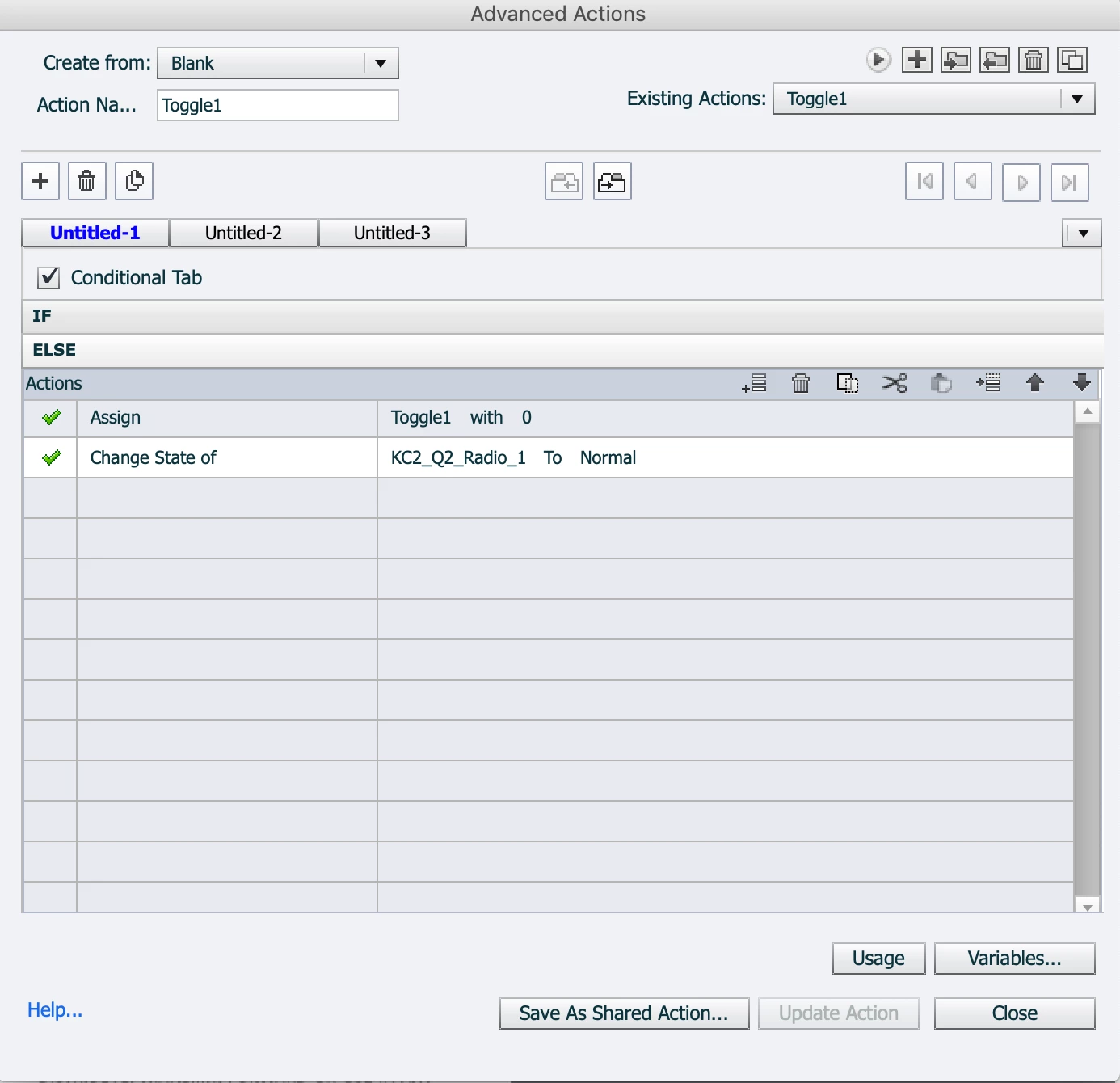The height and width of the screenshot is (1083, 1120).
Task: Click the Action Name input field
Action: tap(278, 105)
